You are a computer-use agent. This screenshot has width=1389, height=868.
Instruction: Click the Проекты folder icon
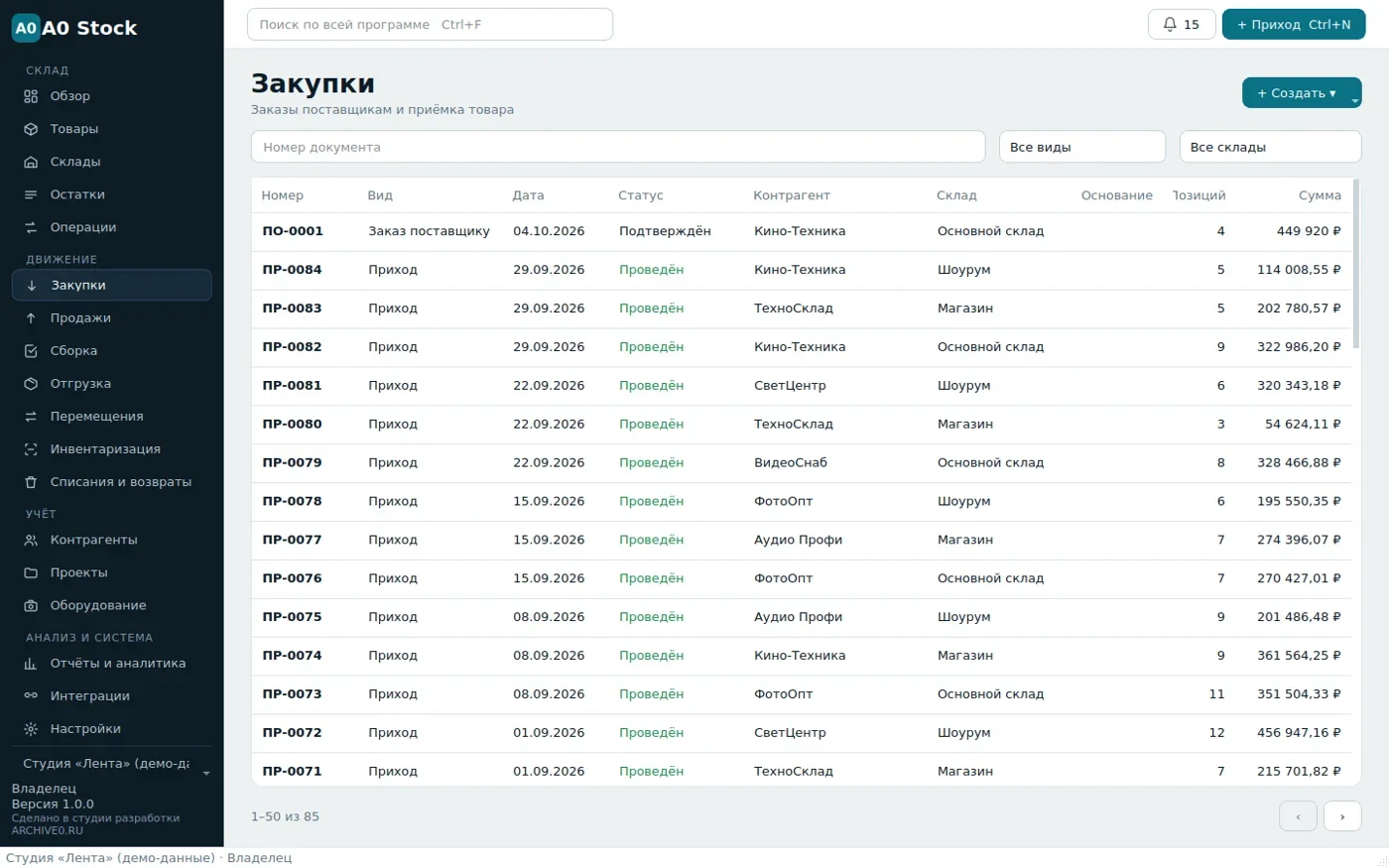31,573
